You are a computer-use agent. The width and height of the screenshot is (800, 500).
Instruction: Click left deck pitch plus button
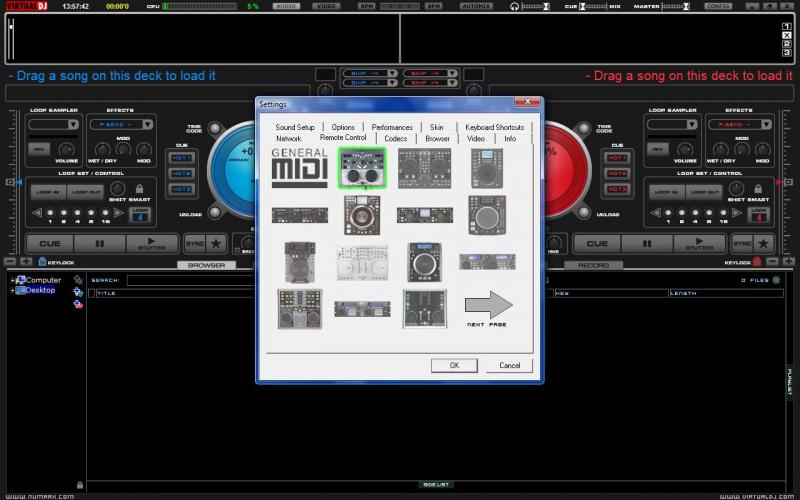[26, 262]
